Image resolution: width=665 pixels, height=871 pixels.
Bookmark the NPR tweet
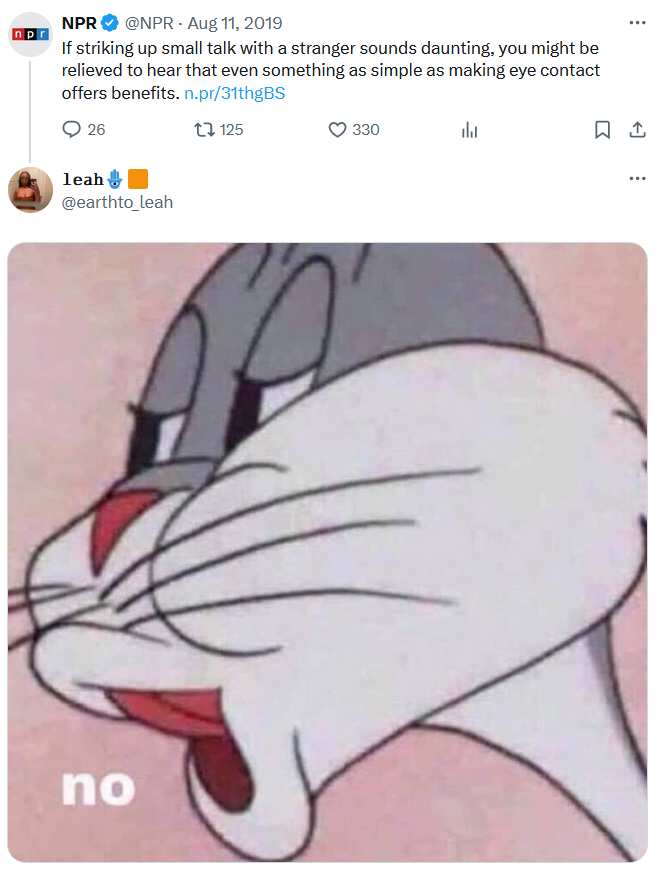point(602,130)
